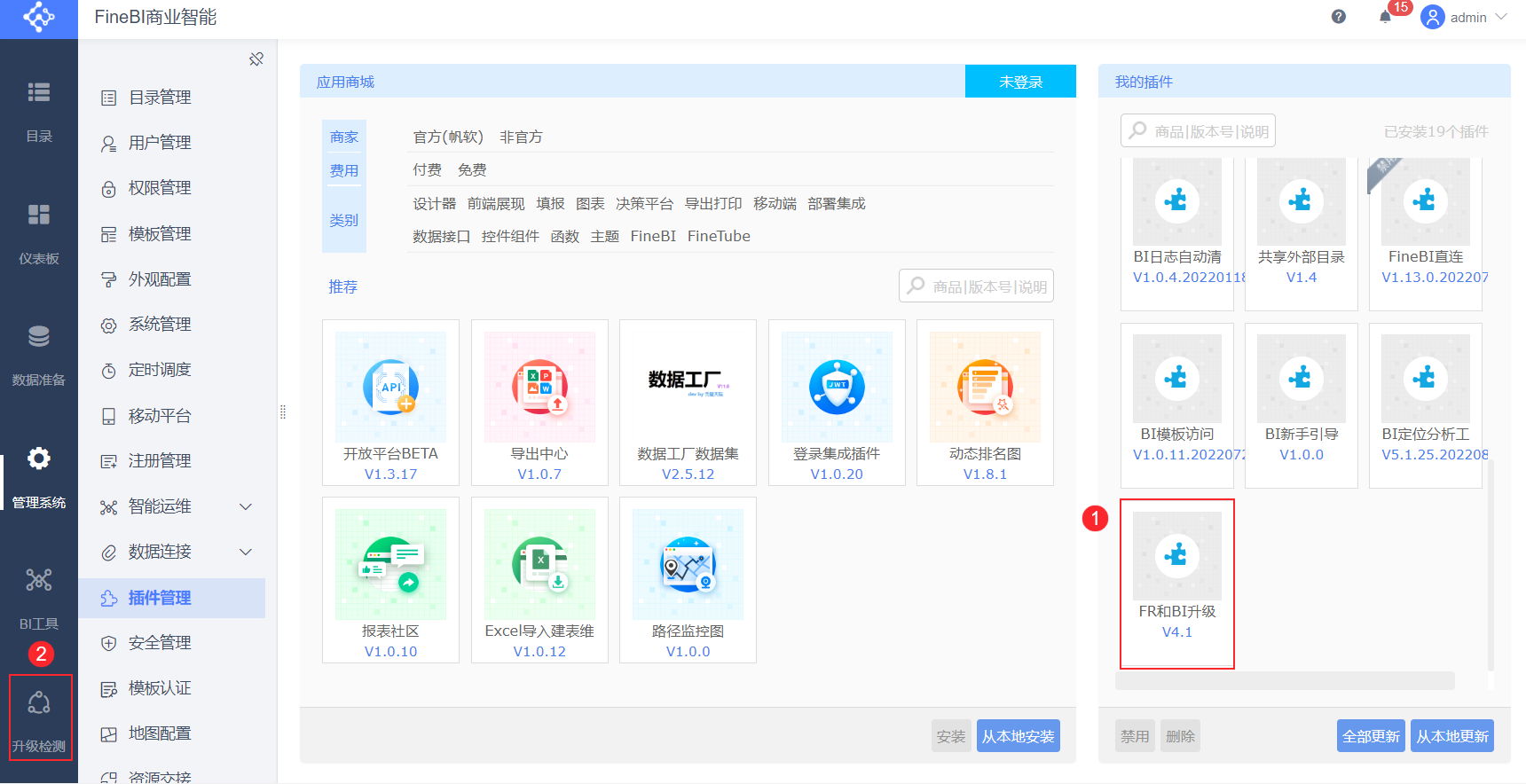Viewport: 1526px width, 784px height.
Task: Open the notifications bell icon
Action: pyautogui.click(x=1385, y=17)
